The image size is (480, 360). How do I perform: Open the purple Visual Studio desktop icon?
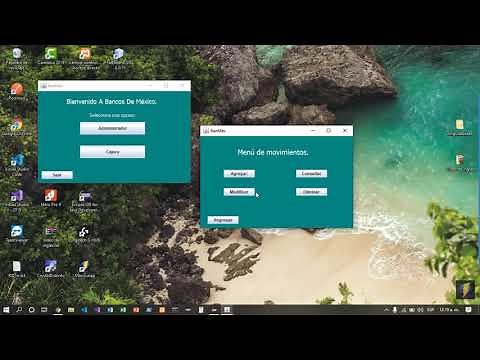(x=17, y=196)
